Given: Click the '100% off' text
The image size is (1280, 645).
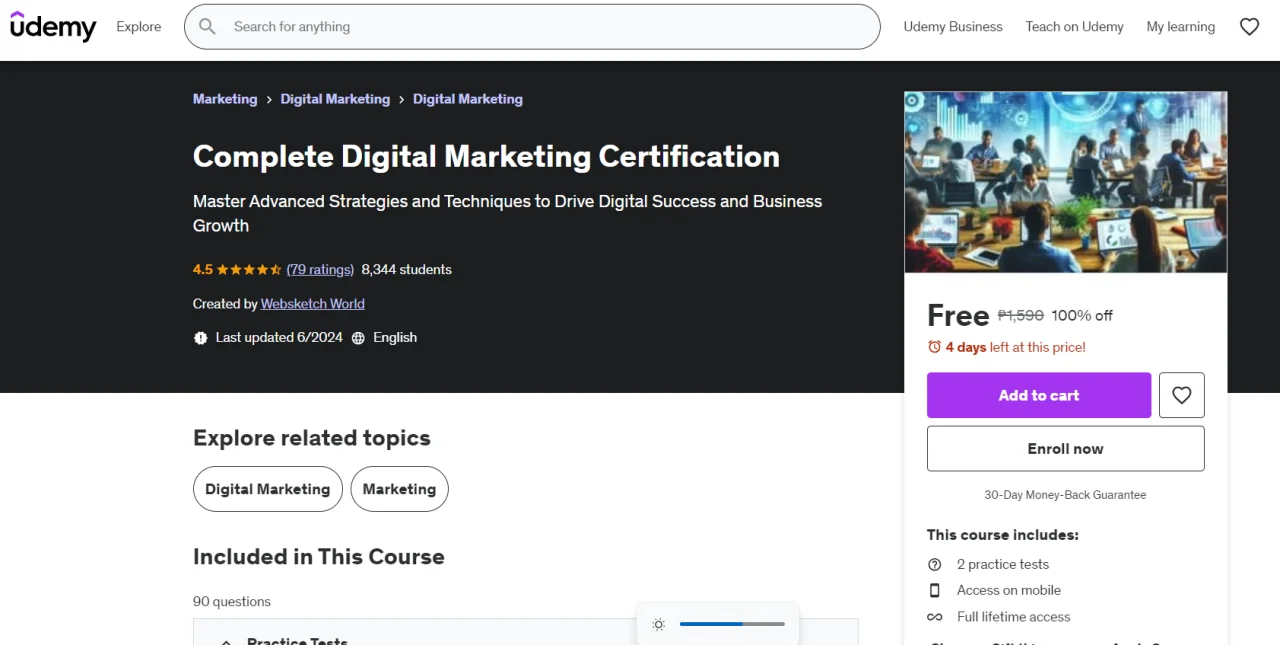Looking at the screenshot, I should 1082,315.
